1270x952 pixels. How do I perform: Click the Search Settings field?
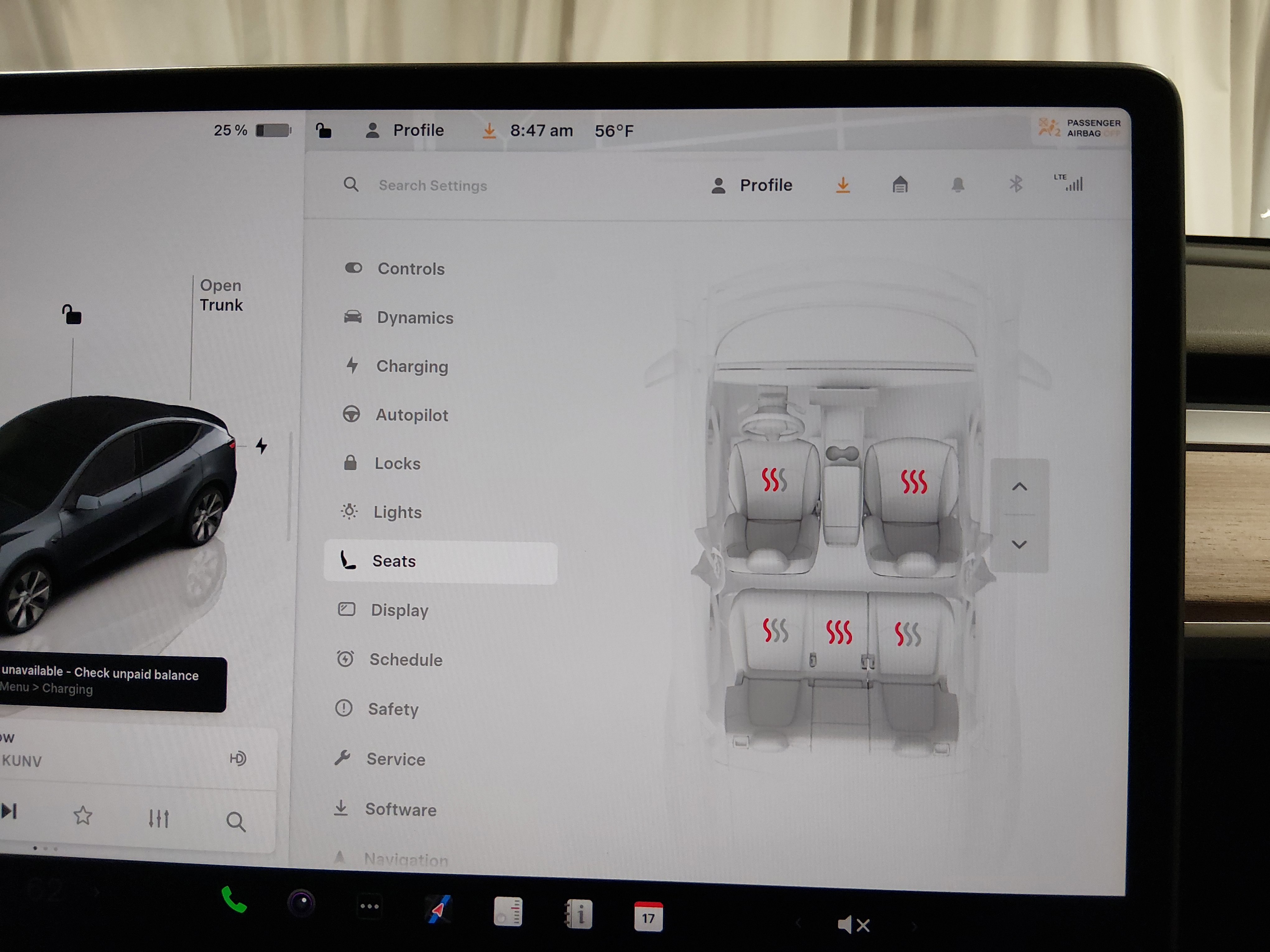pyautogui.click(x=432, y=185)
